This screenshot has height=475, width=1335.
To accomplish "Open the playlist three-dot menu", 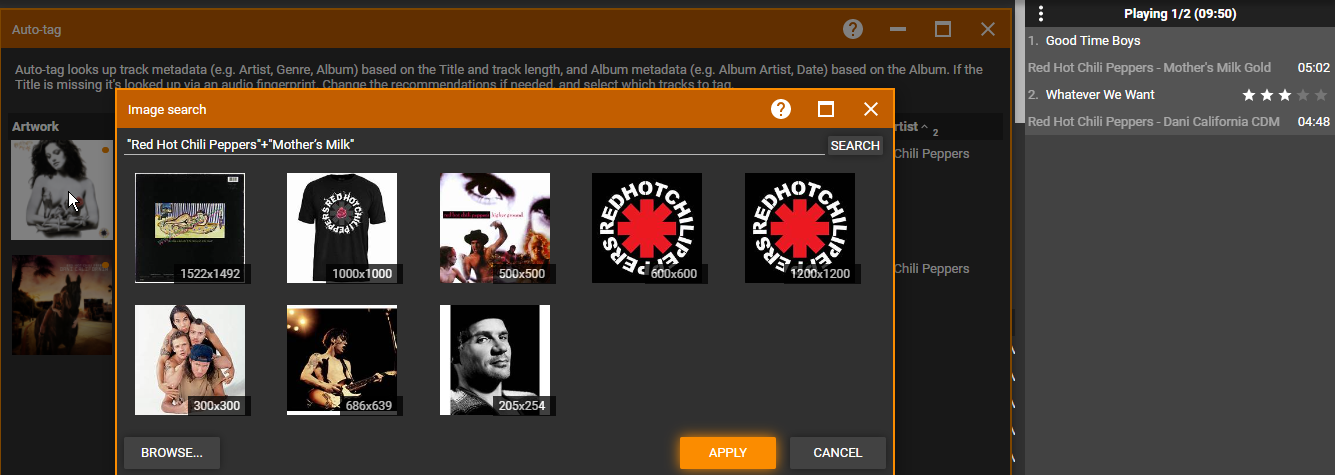I will pos(1041,13).
